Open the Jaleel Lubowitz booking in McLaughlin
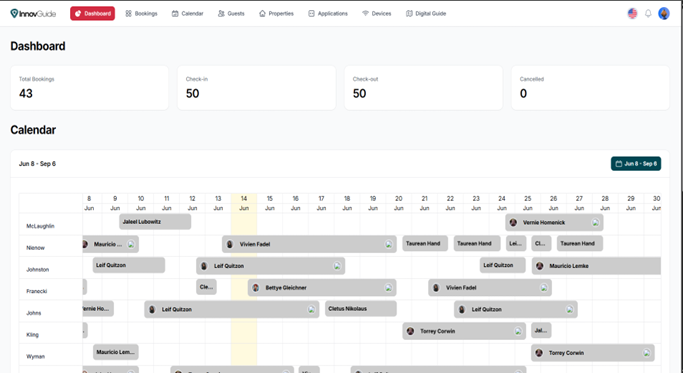The image size is (683, 373). coord(155,222)
